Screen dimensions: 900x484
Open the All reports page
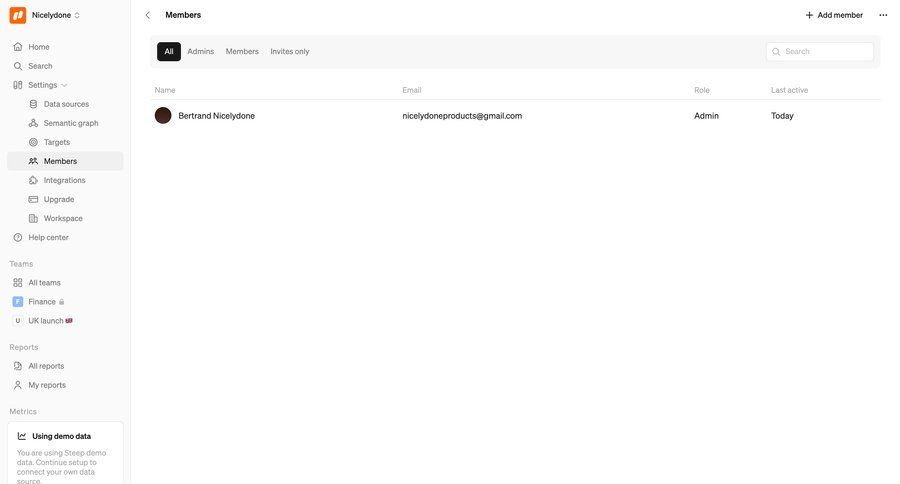[x=46, y=366]
